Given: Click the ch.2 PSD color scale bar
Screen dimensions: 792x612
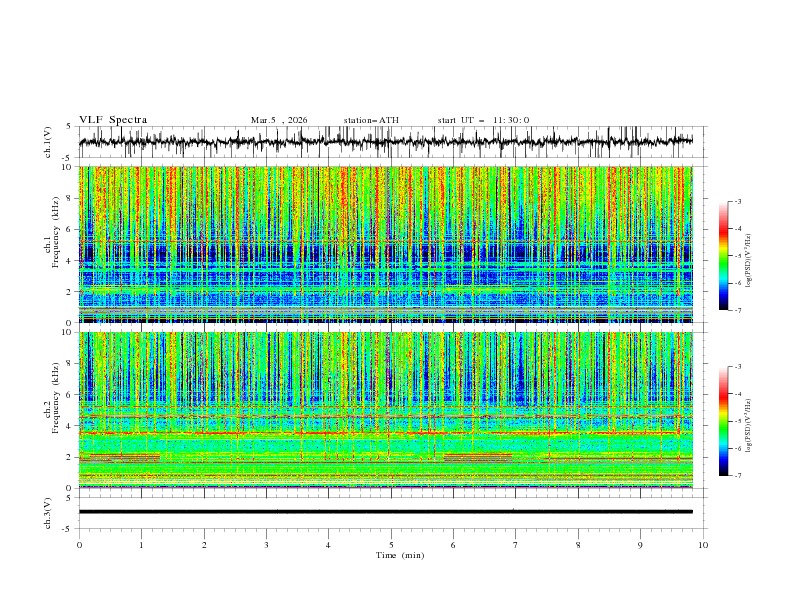Looking at the screenshot, I should tap(724, 421).
